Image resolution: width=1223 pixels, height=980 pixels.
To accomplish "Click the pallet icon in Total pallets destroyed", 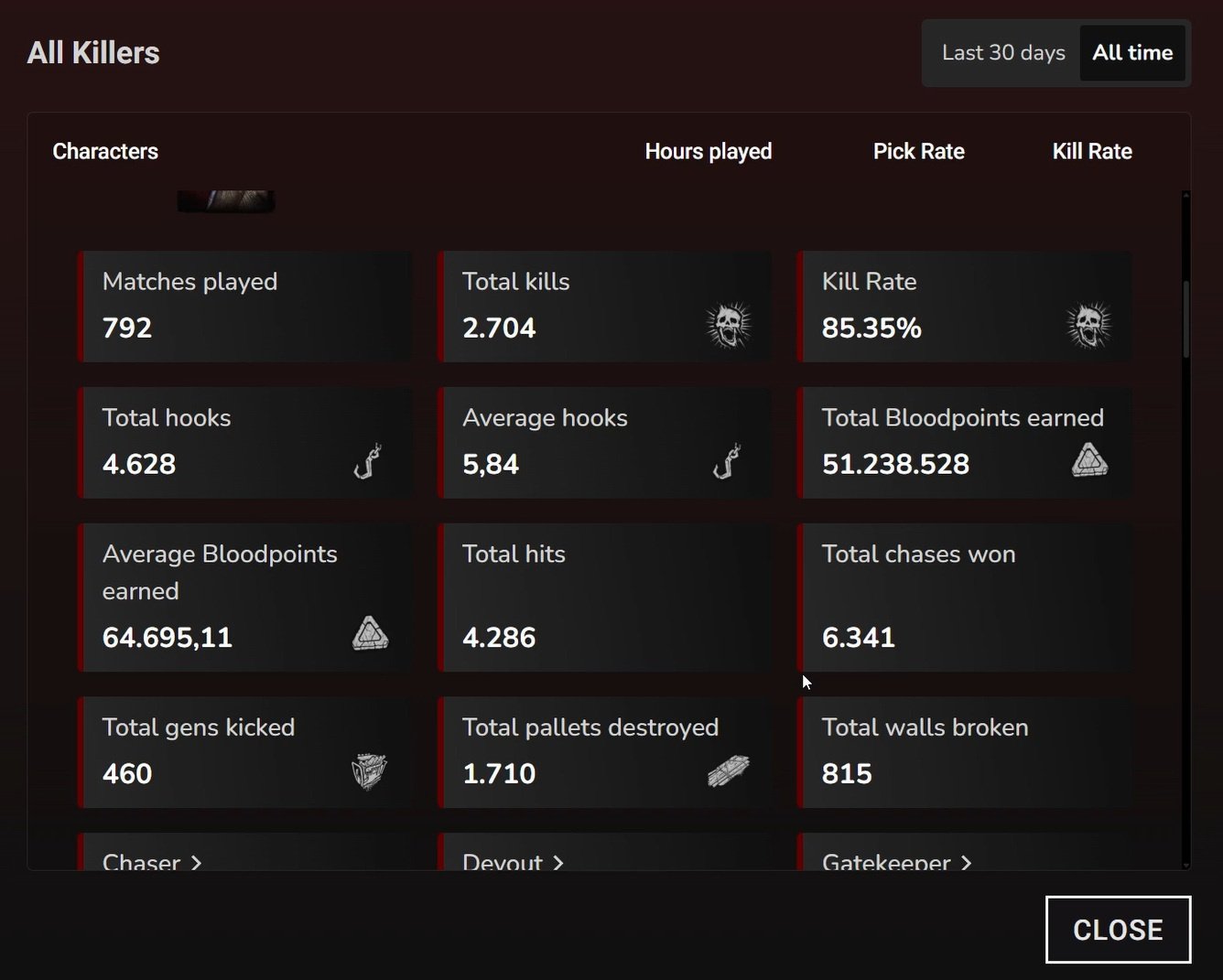I will coord(729,771).
